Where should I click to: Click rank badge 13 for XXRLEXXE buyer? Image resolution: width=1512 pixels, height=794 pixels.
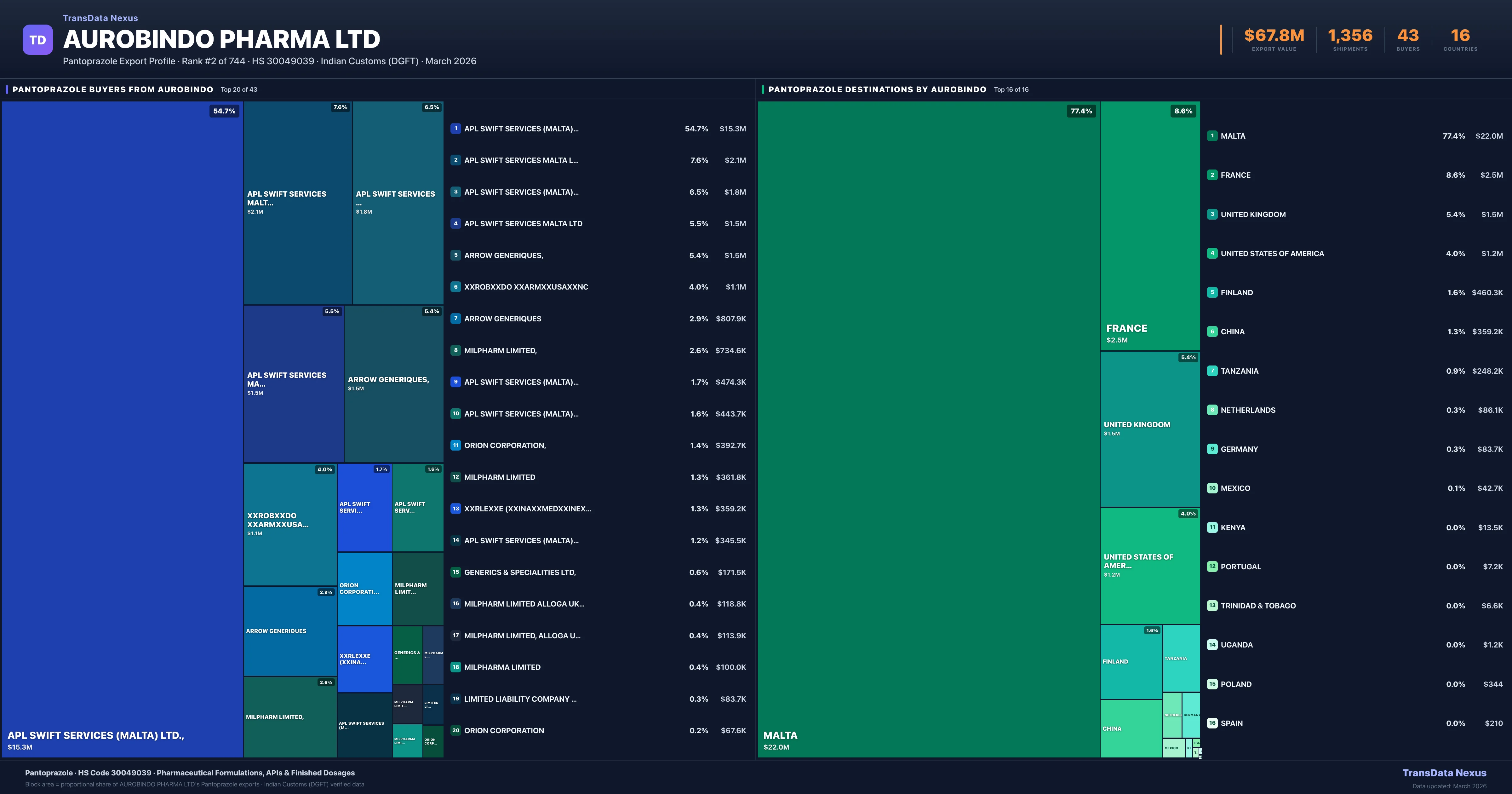click(x=455, y=509)
